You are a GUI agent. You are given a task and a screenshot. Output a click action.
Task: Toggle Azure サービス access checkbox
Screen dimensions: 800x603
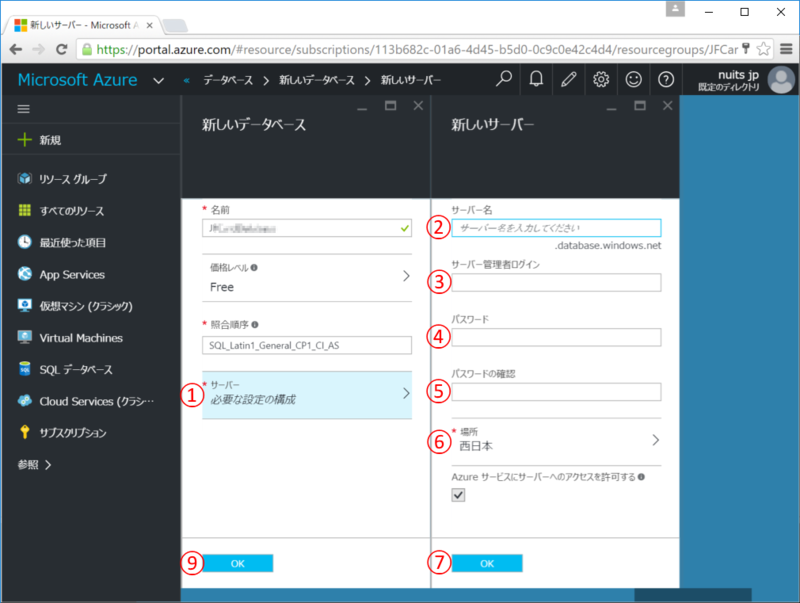pyautogui.click(x=458, y=495)
